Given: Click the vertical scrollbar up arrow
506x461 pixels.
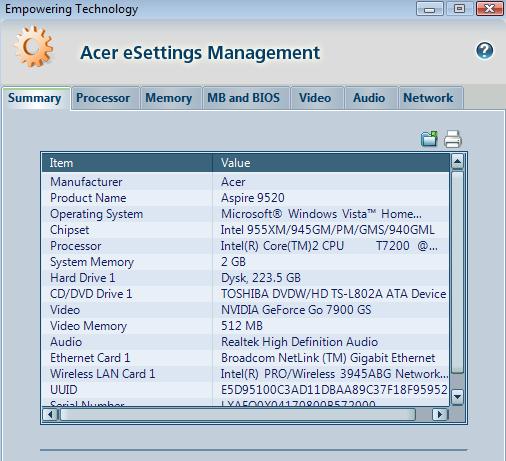Looking at the screenshot, I should click(457, 162).
